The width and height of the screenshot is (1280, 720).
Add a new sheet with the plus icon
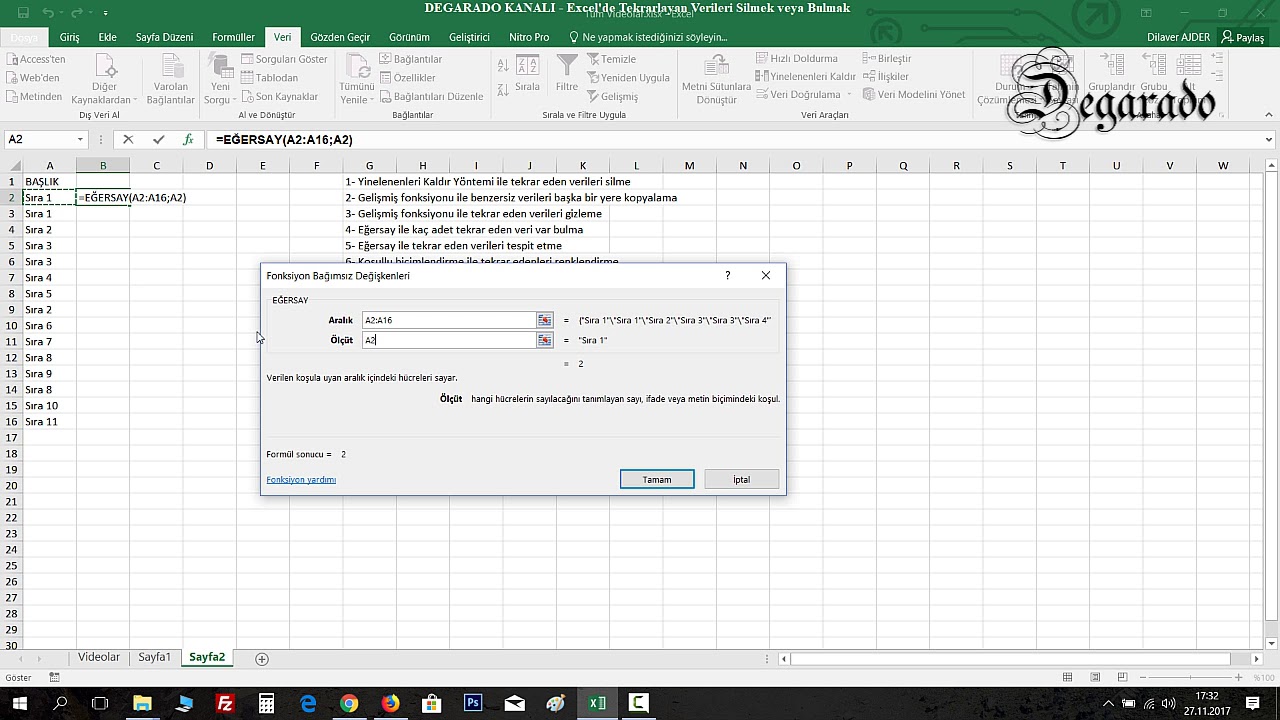(262, 658)
